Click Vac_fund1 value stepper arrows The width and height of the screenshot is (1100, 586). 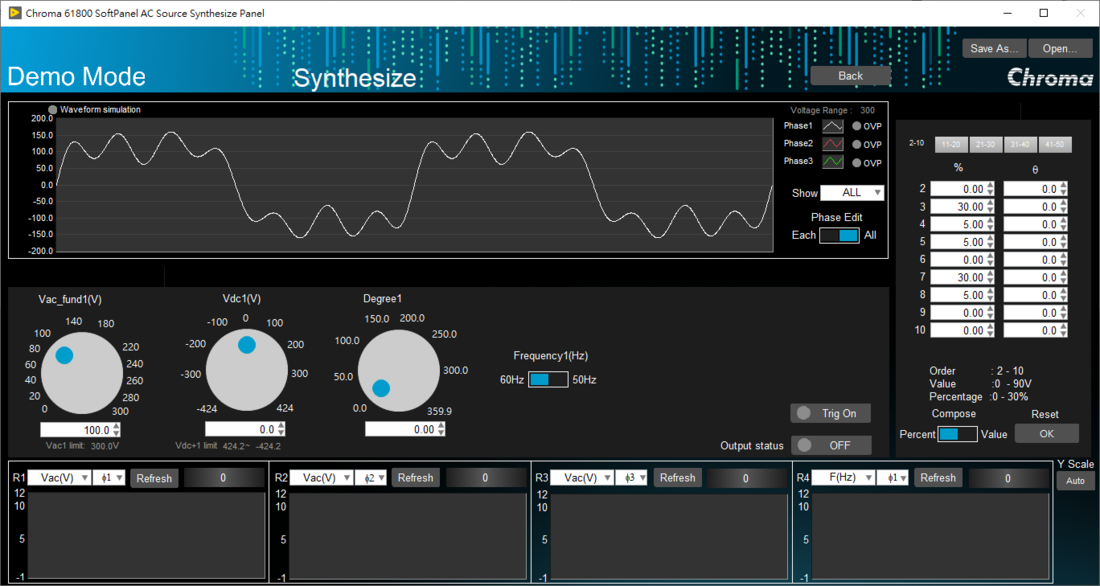116,430
